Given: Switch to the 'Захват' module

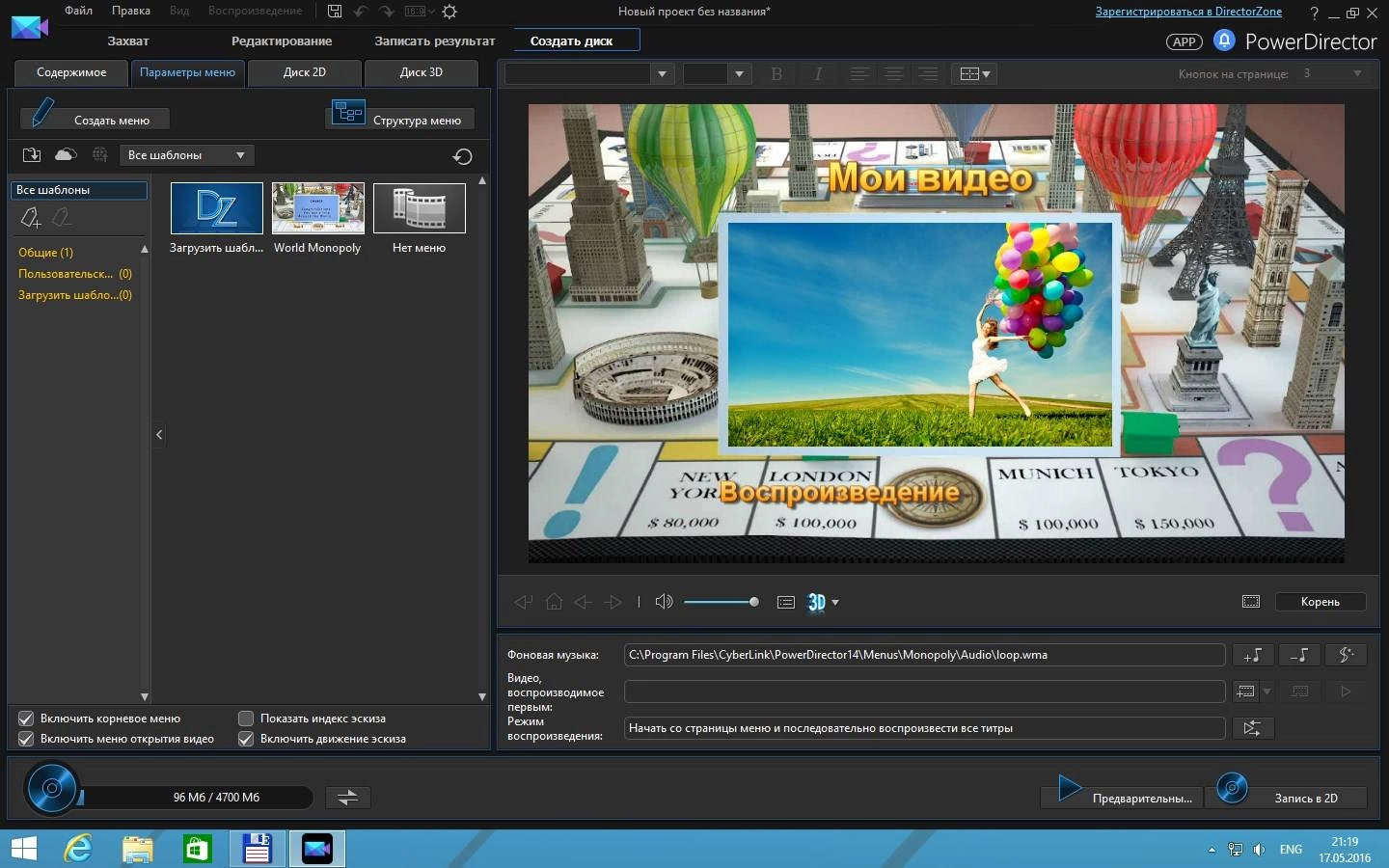Looking at the screenshot, I should click(128, 41).
